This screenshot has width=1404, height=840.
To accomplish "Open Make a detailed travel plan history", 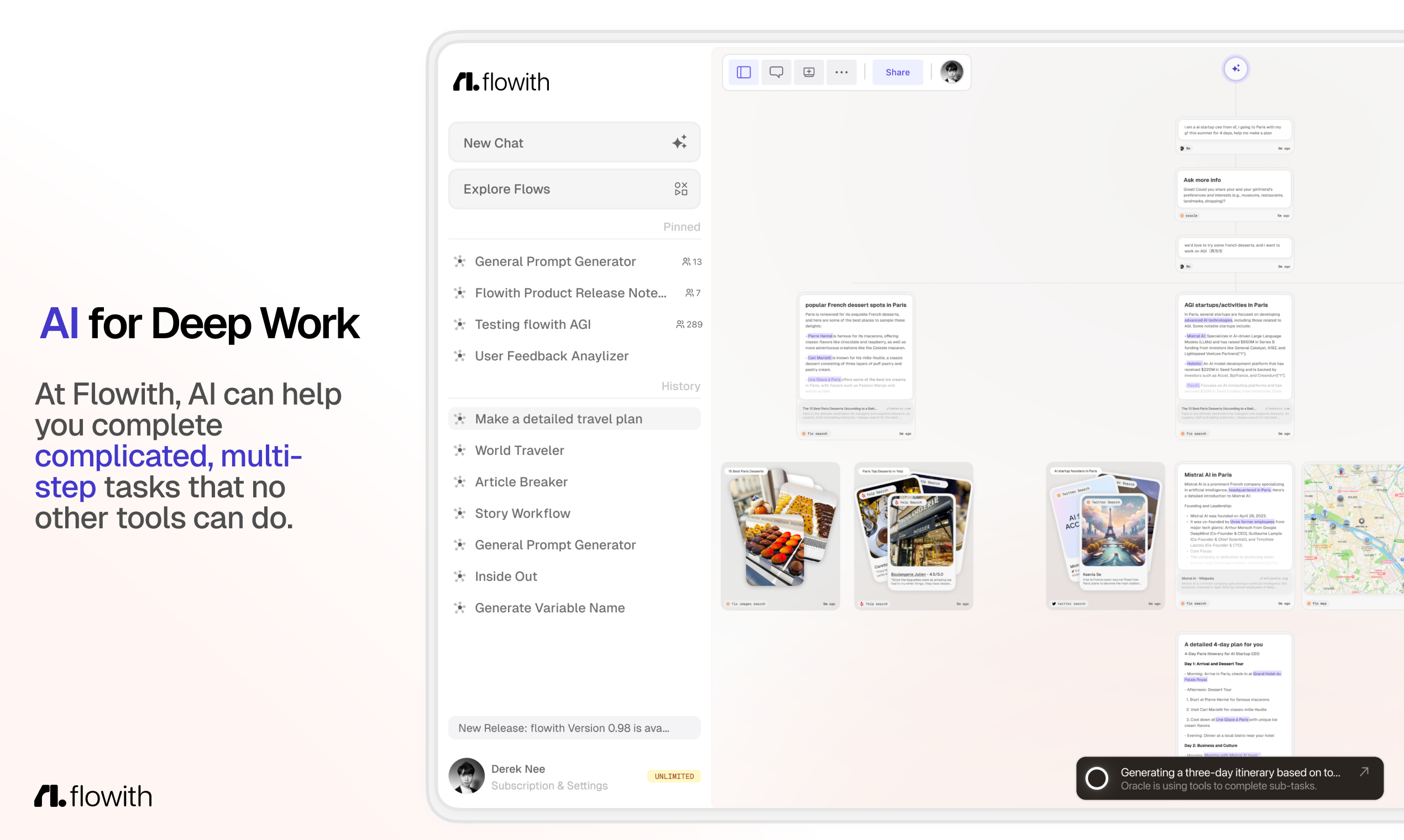I will point(558,419).
